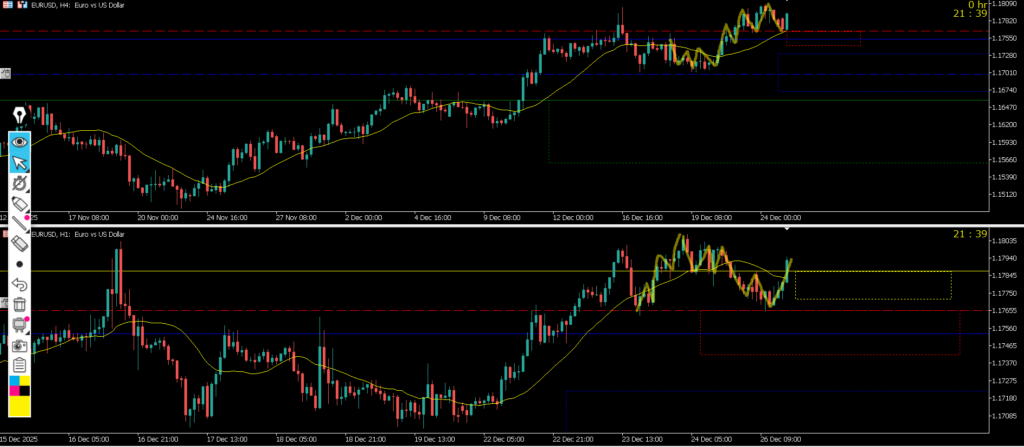Image resolution: width=1024 pixels, height=447 pixels.
Task: Select the pencil drawing tool
Action: [19, 203]
